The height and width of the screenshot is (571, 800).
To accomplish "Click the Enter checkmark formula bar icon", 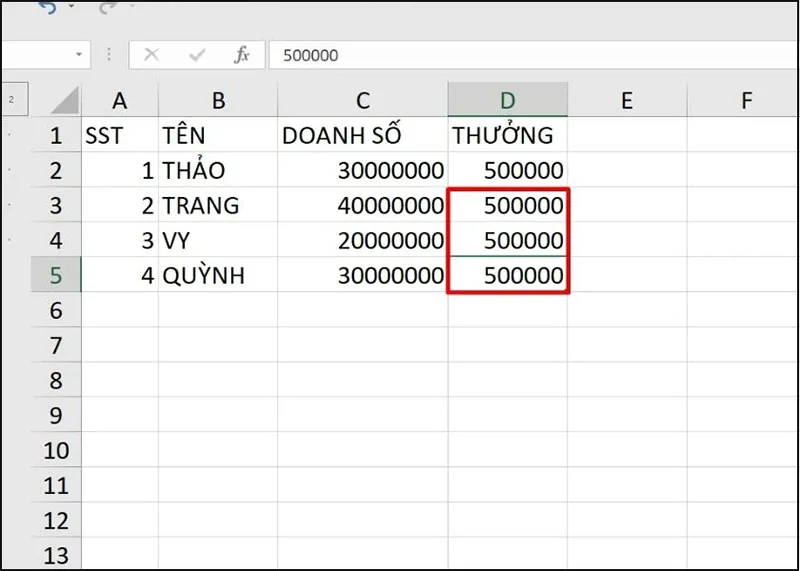I will (x=197, y=55).
